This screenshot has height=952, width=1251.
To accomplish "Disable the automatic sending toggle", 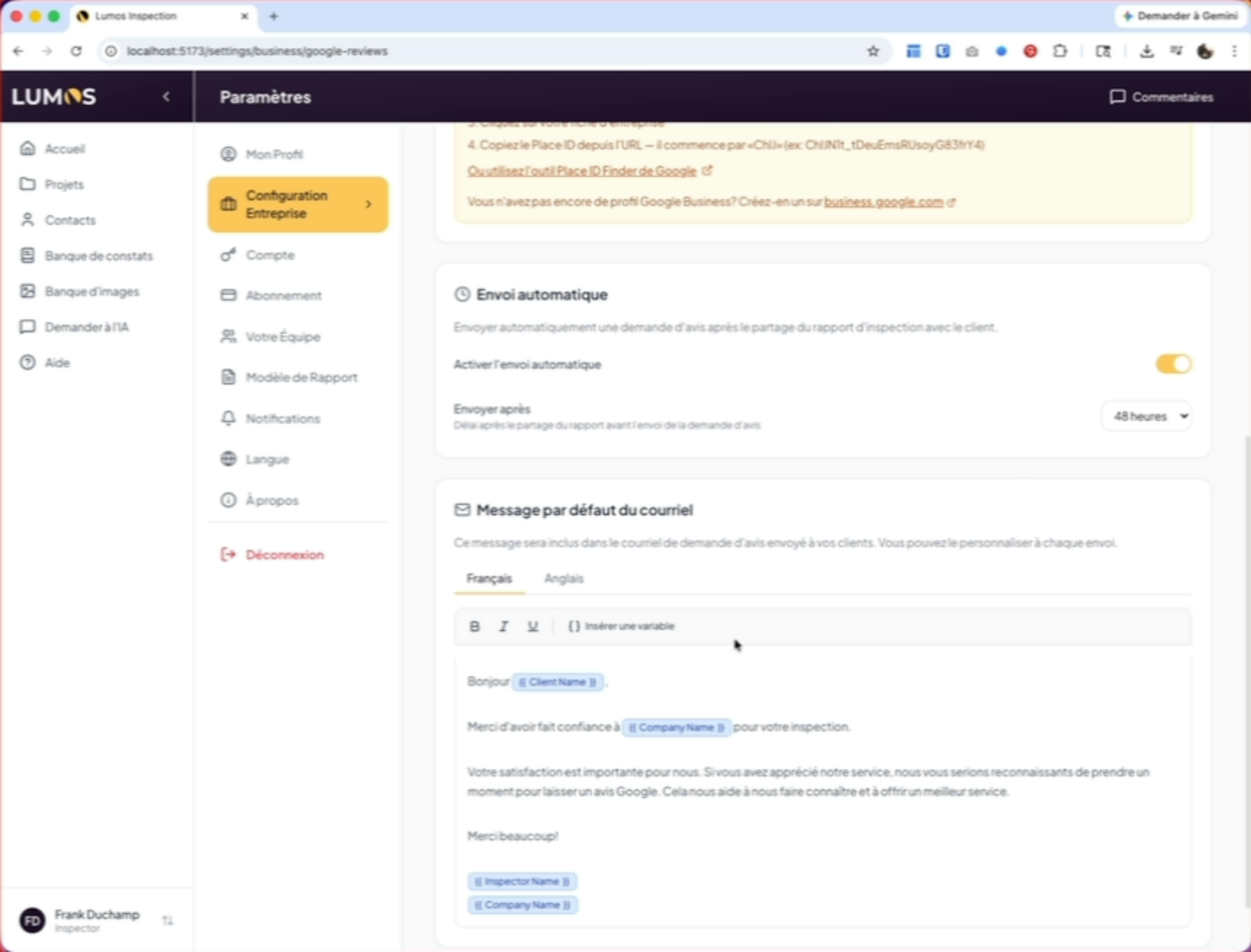I will [1173, 364].
